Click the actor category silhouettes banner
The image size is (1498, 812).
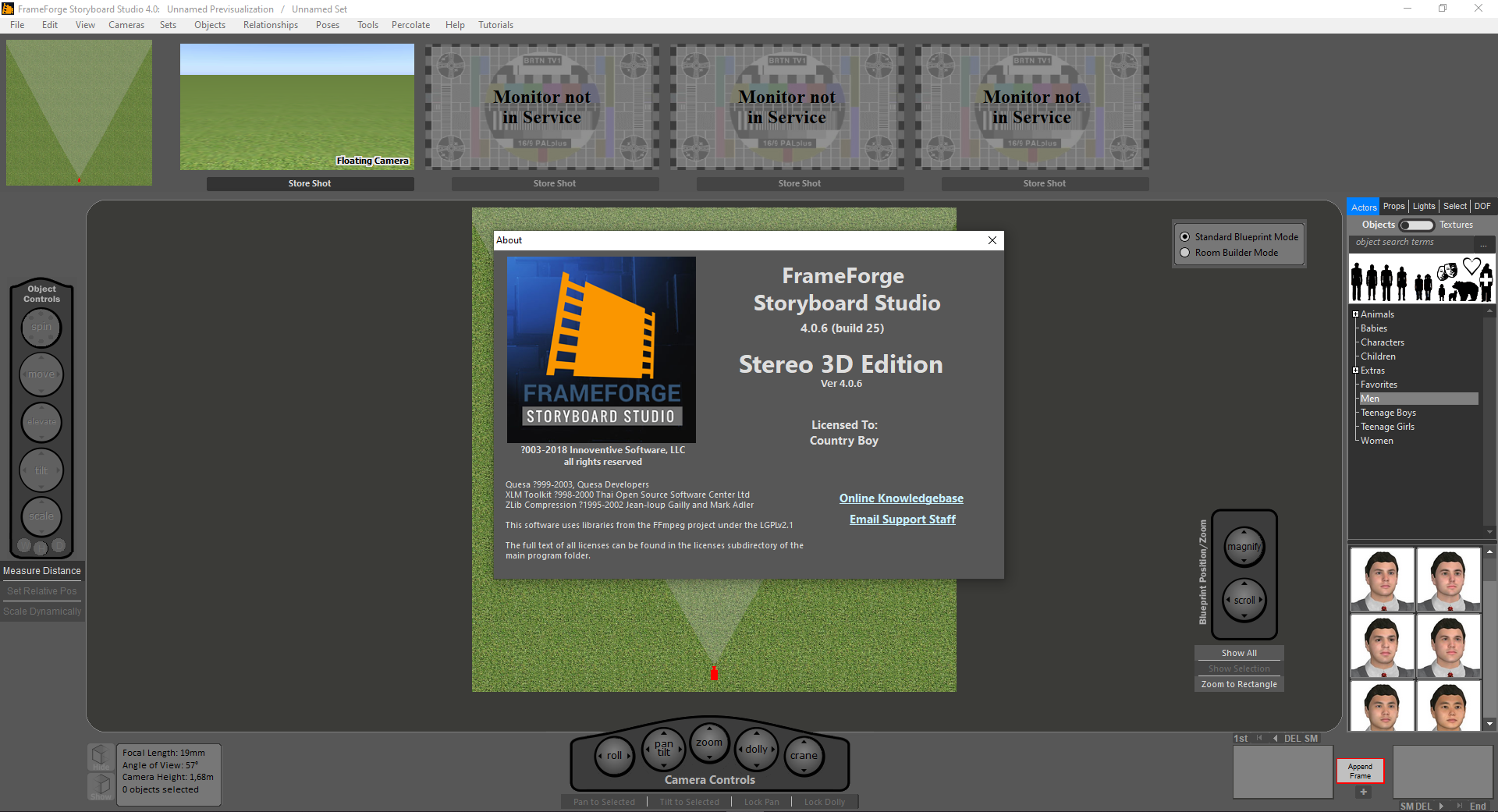[x=1422, y=280]
